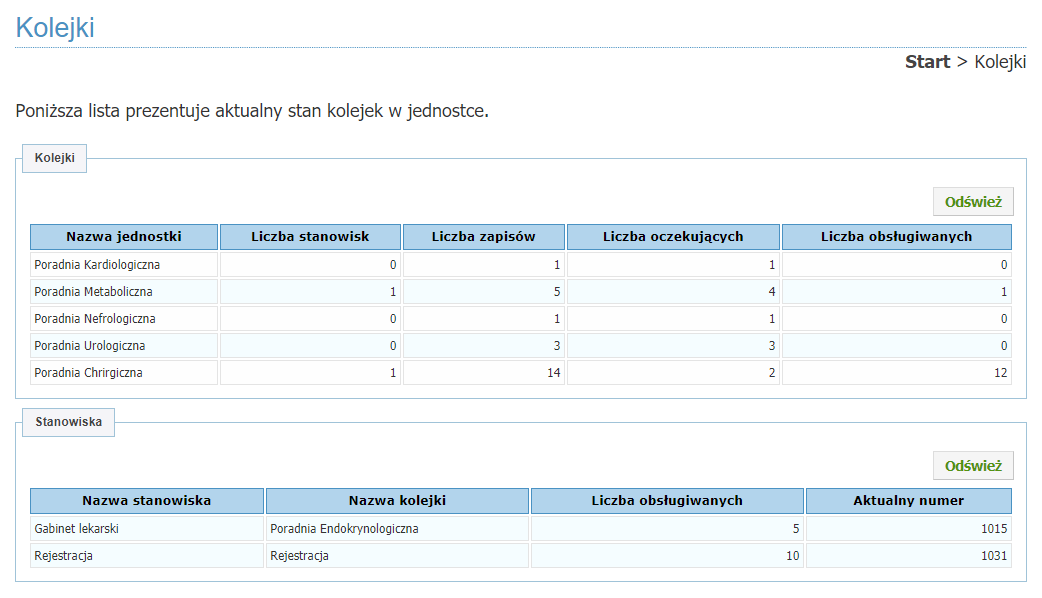The image size is (1042, 598).
Task: Select the Gabinet lekarski station row
Action: coord(77,529)
